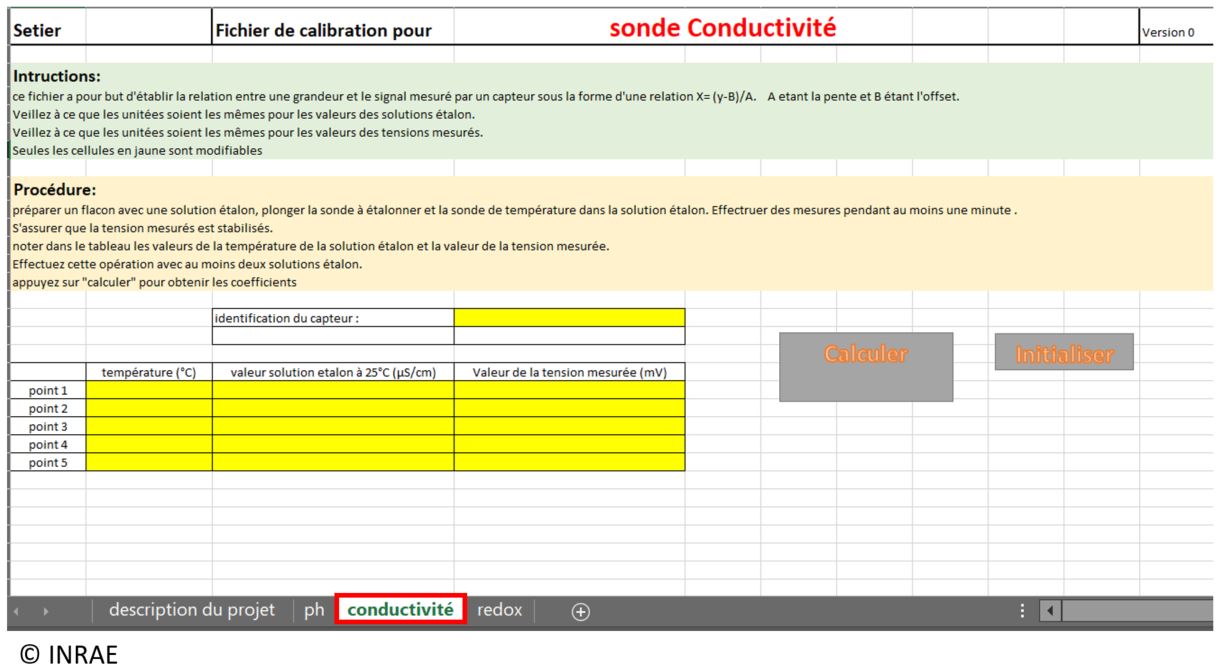Select point 1 tension mesurée cell

(569, 390)
